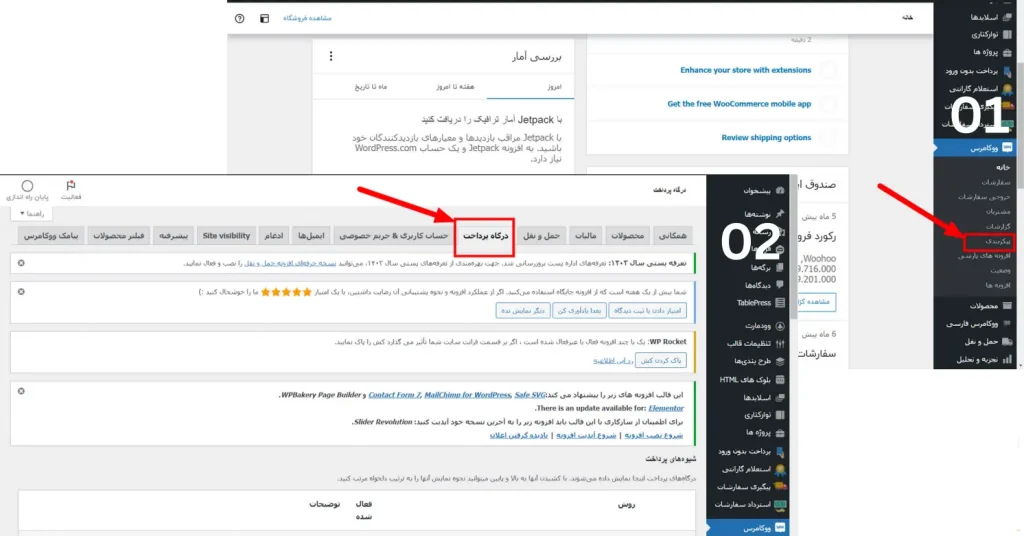Open the Dashboard (پیشخوان) sidebar item

(x=762, y=191)
